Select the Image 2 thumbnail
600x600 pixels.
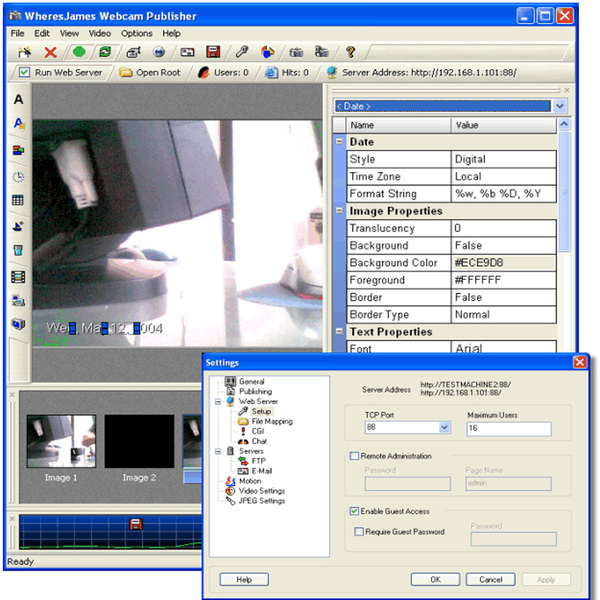(x=139, y=442)
